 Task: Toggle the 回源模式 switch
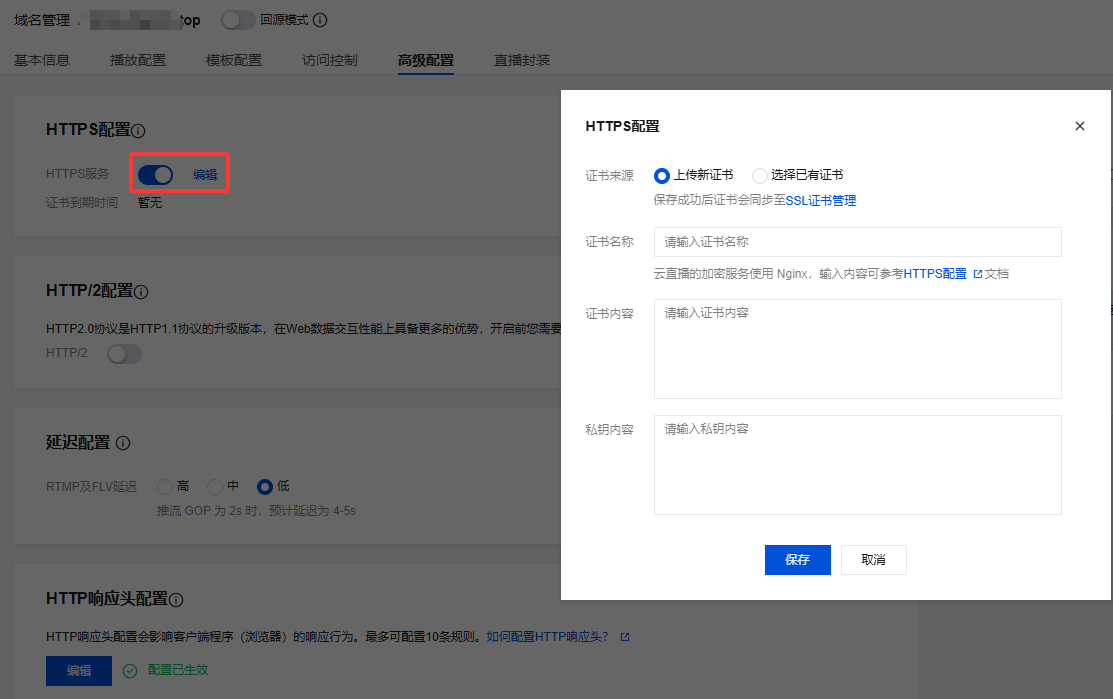click(238, 20)
